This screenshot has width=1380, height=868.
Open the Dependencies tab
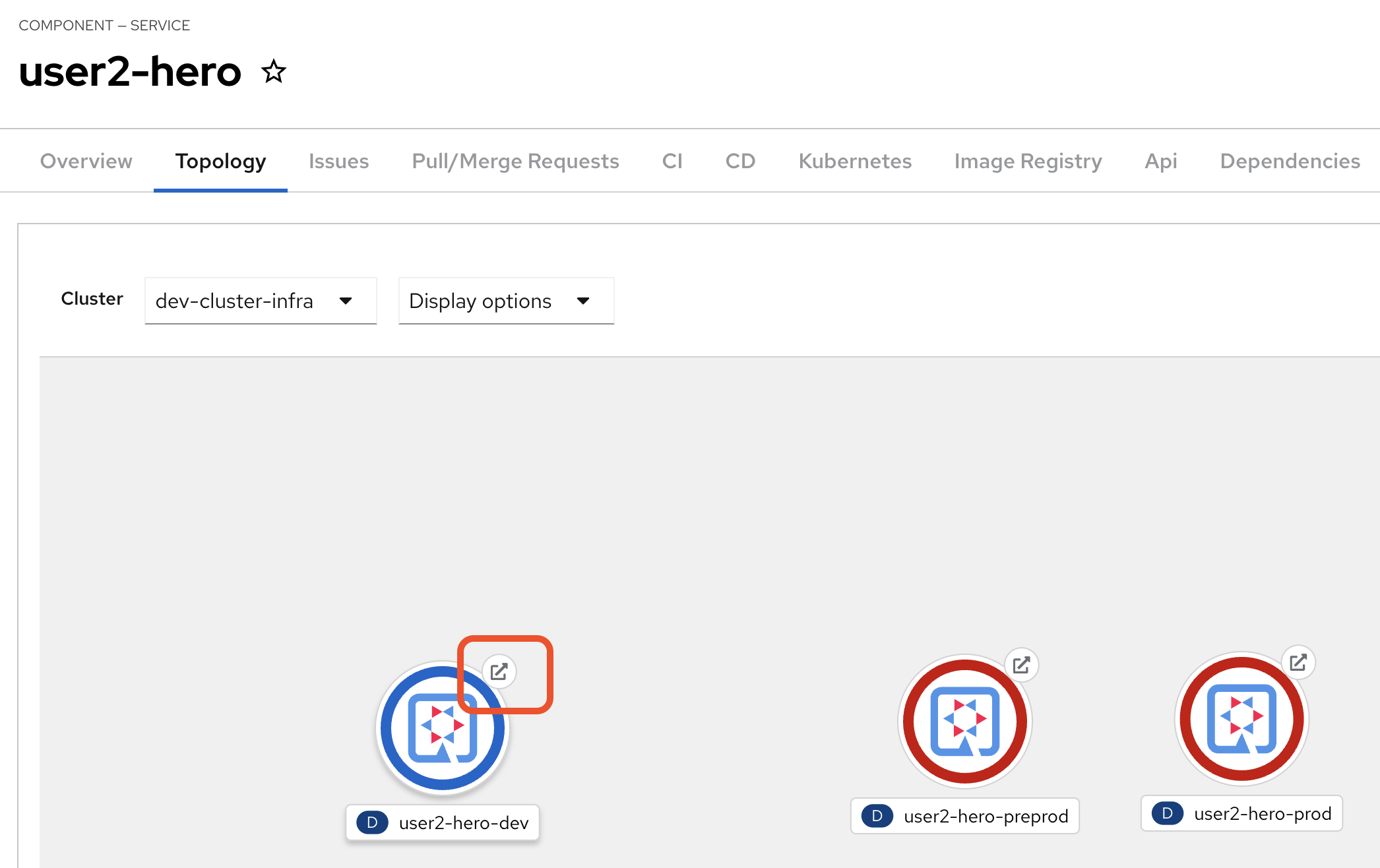(1290, 161)
